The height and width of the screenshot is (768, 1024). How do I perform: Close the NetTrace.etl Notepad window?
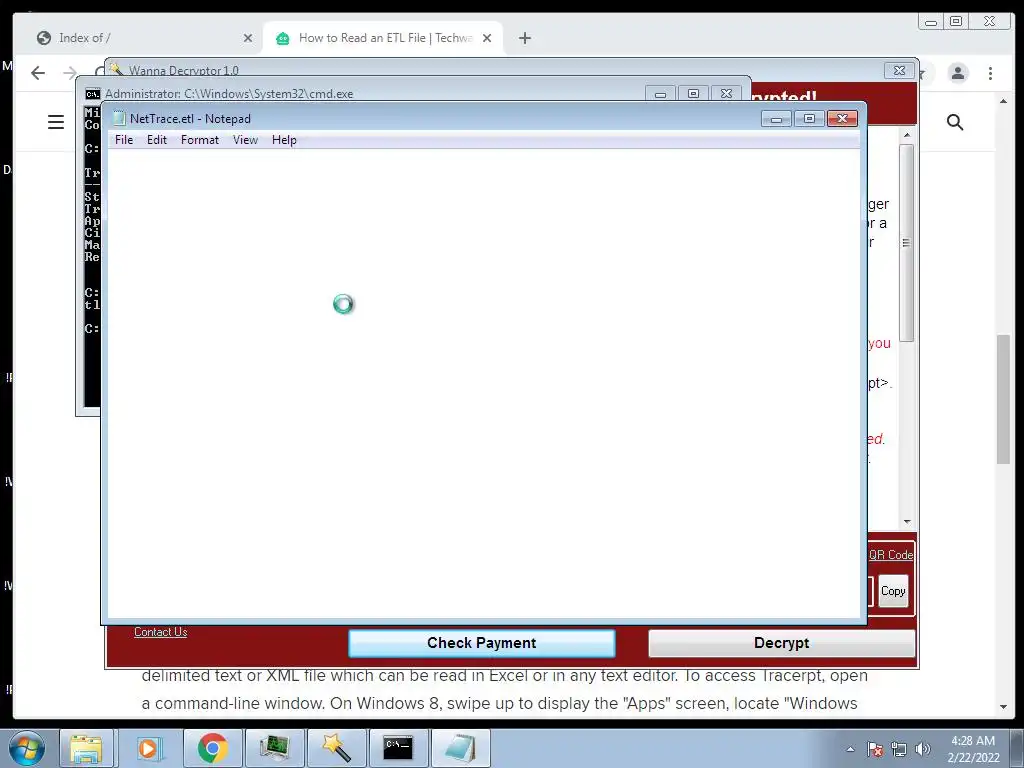(x=842, y=119)
